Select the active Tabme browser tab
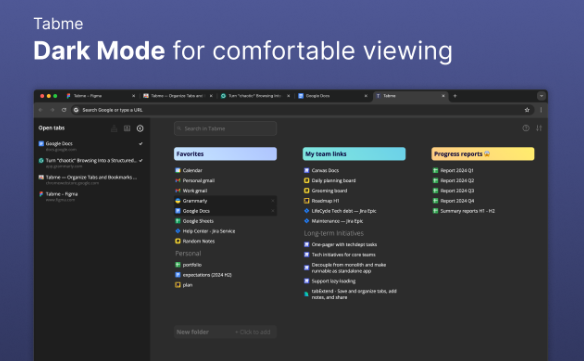Image resolution: width=584 pixels, height=361 pixels. (410, 96)
